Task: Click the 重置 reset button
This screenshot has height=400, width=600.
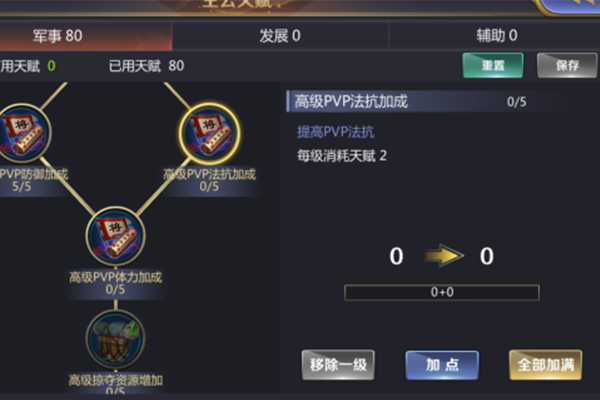Action: [x=493, y=65]
